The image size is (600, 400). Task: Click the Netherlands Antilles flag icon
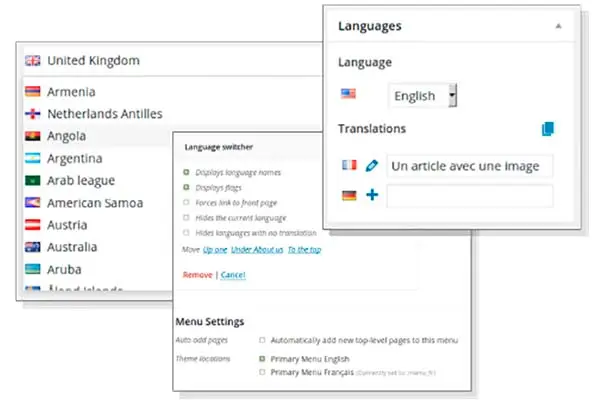[x=33, y=114]
